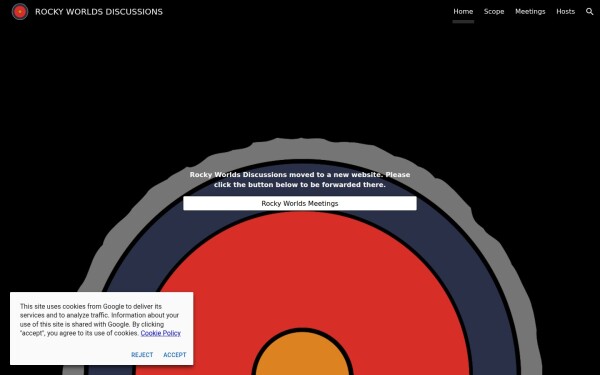Image resolution: width=600 pixels, height=375 pixels.
Task: Open the Meetings page
Action: [530, 11]
